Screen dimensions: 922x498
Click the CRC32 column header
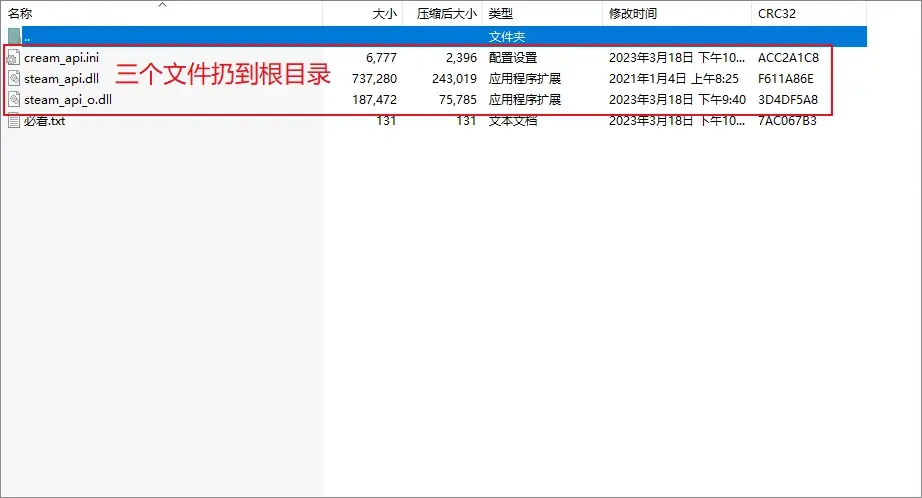point(777,14)
